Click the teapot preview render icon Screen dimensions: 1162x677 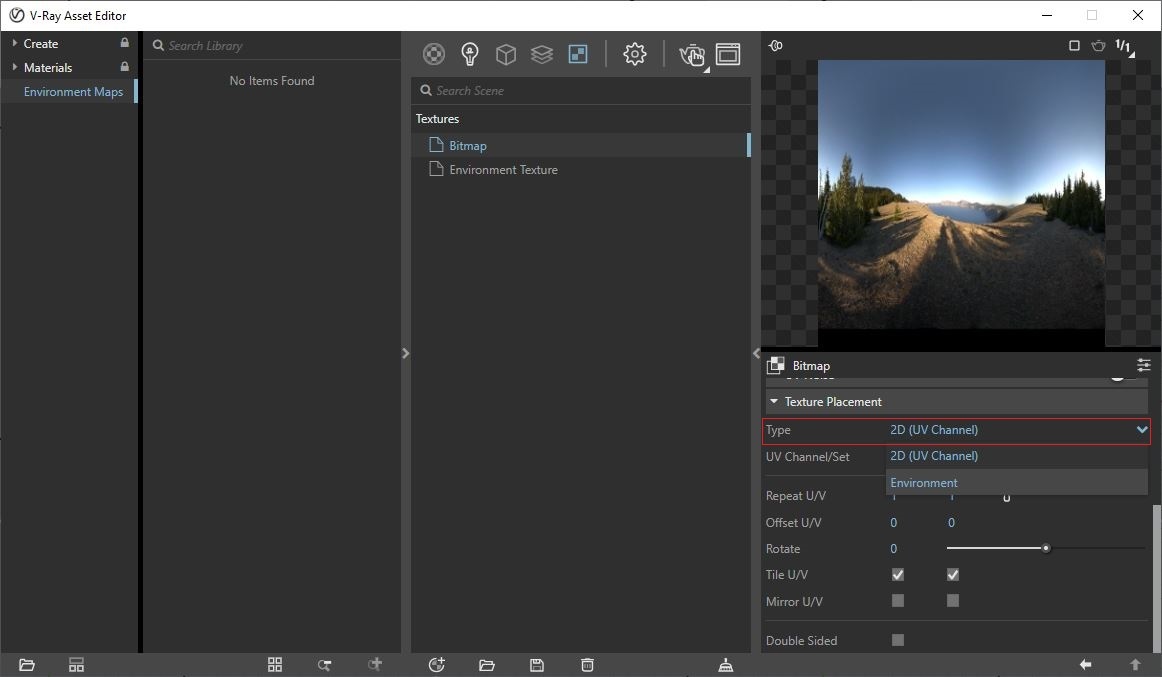[1098, 46]
